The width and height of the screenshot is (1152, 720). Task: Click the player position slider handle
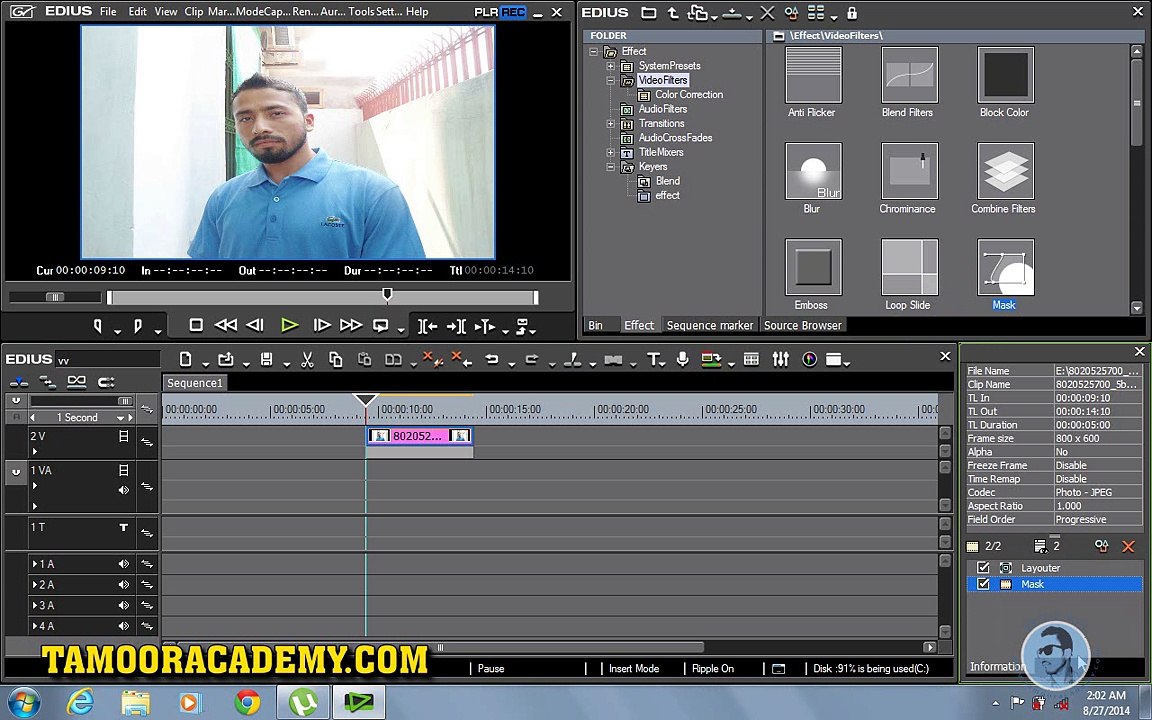[x=387, y=295]
